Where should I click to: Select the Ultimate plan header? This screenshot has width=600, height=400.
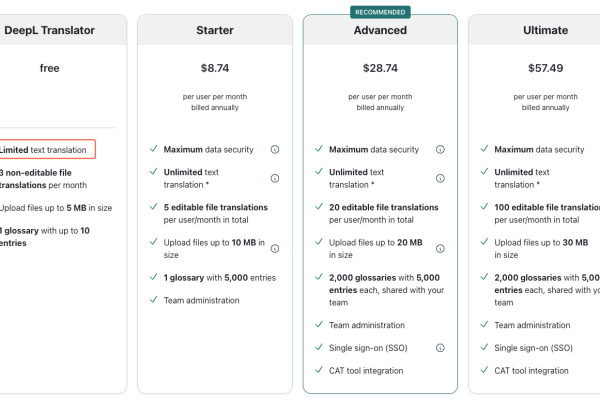(545, 30)
